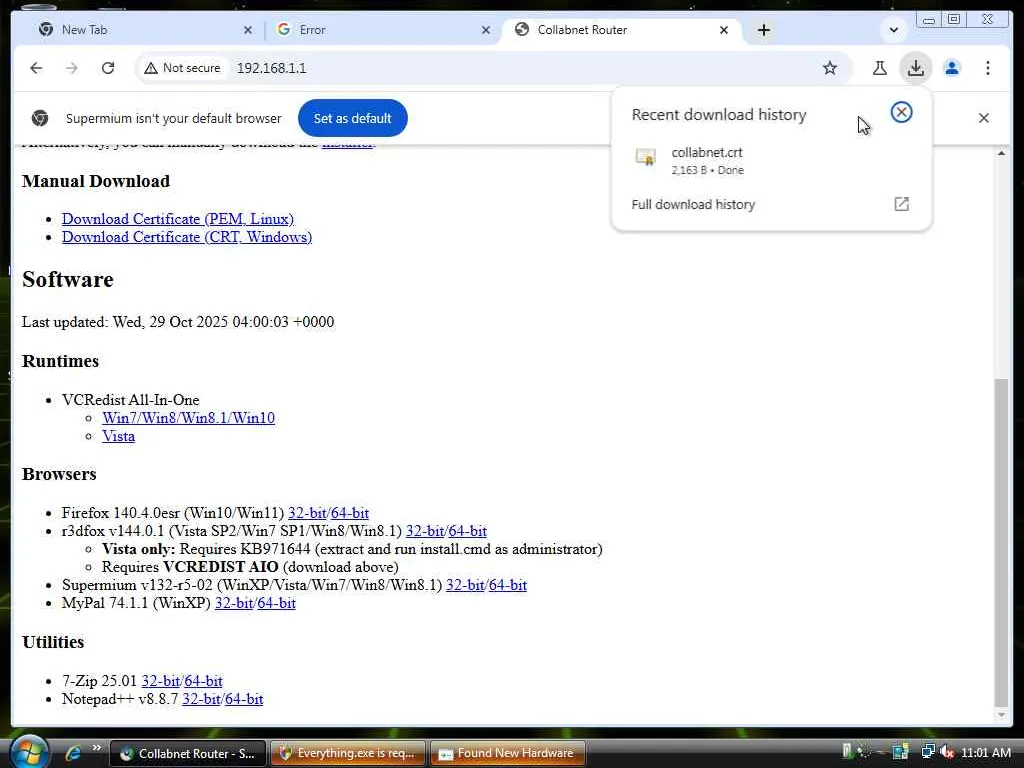
Task: Go back to the previous page
Action: [36, 68]
